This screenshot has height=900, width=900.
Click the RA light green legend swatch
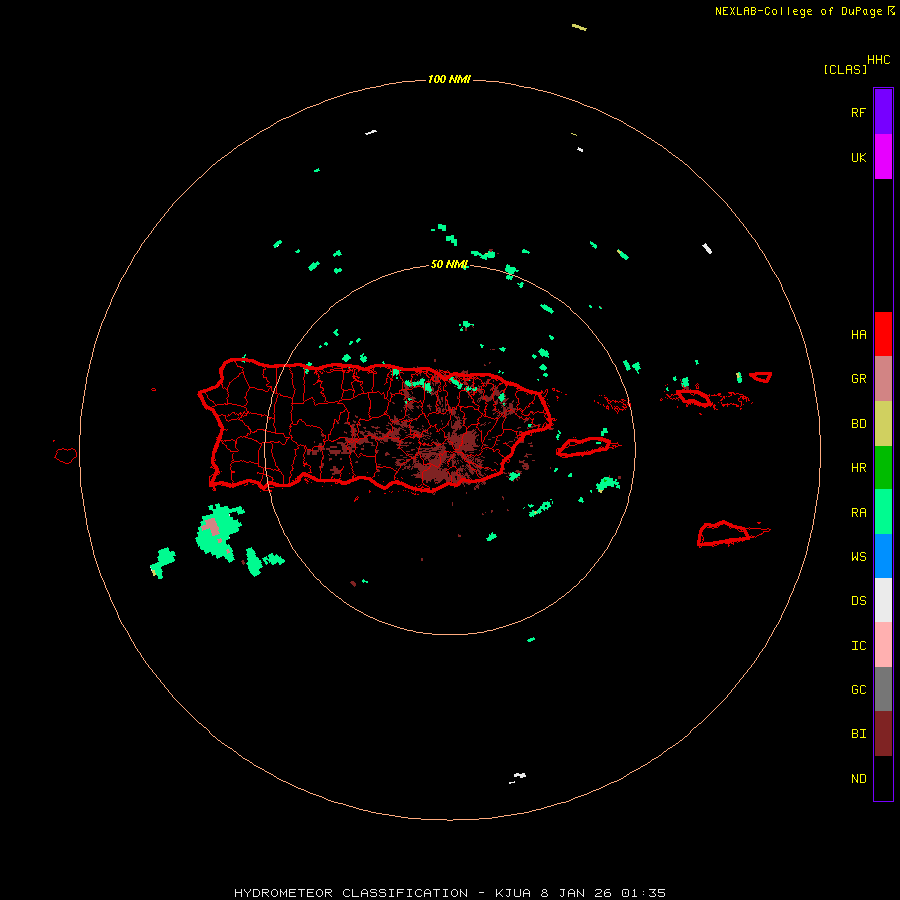pyautogui.click(x=883, y=512)
